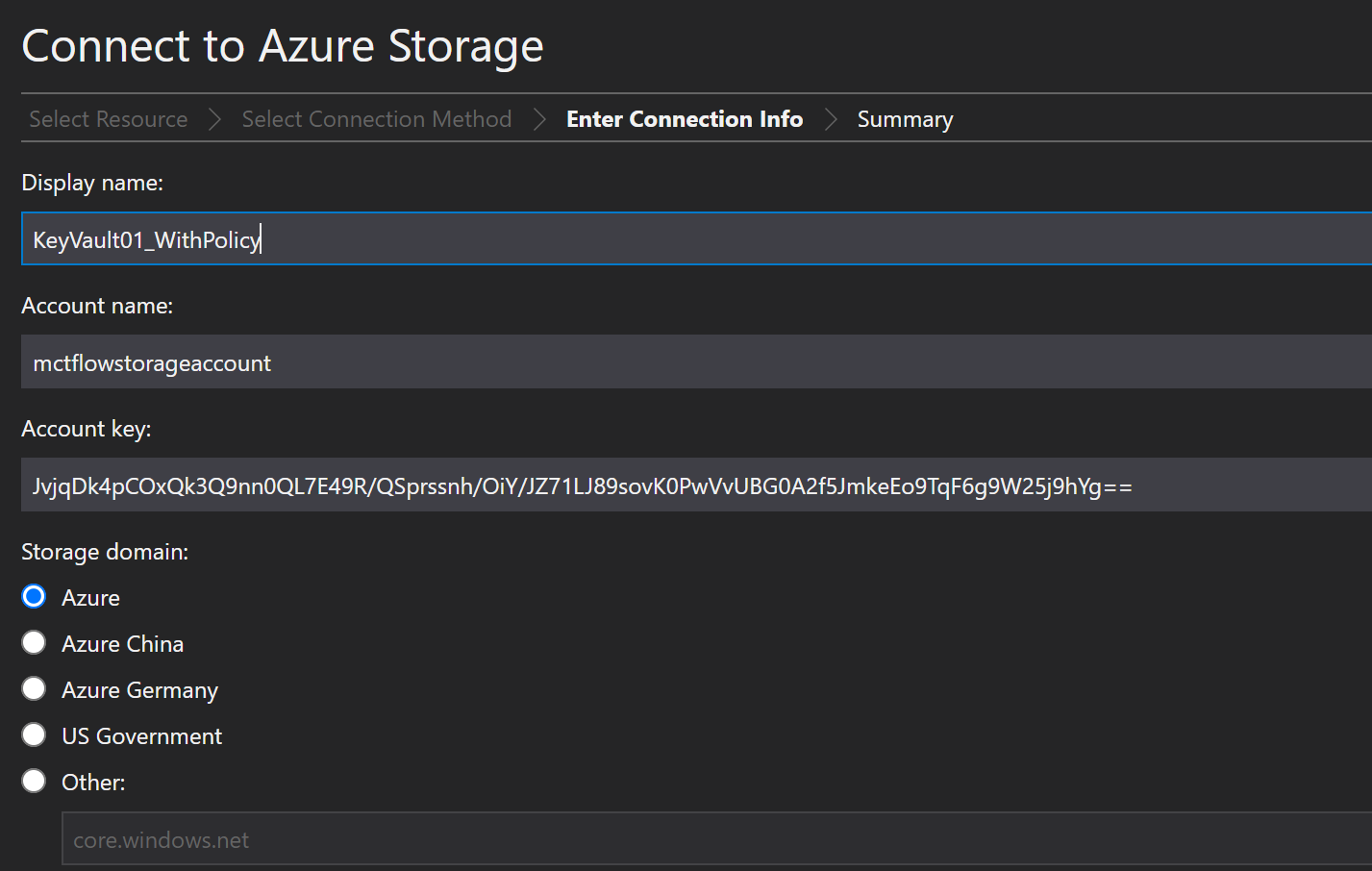Click the "Storage domain:" heading
The height and width of the screenshot is (871, 1372).
(105, 552)
